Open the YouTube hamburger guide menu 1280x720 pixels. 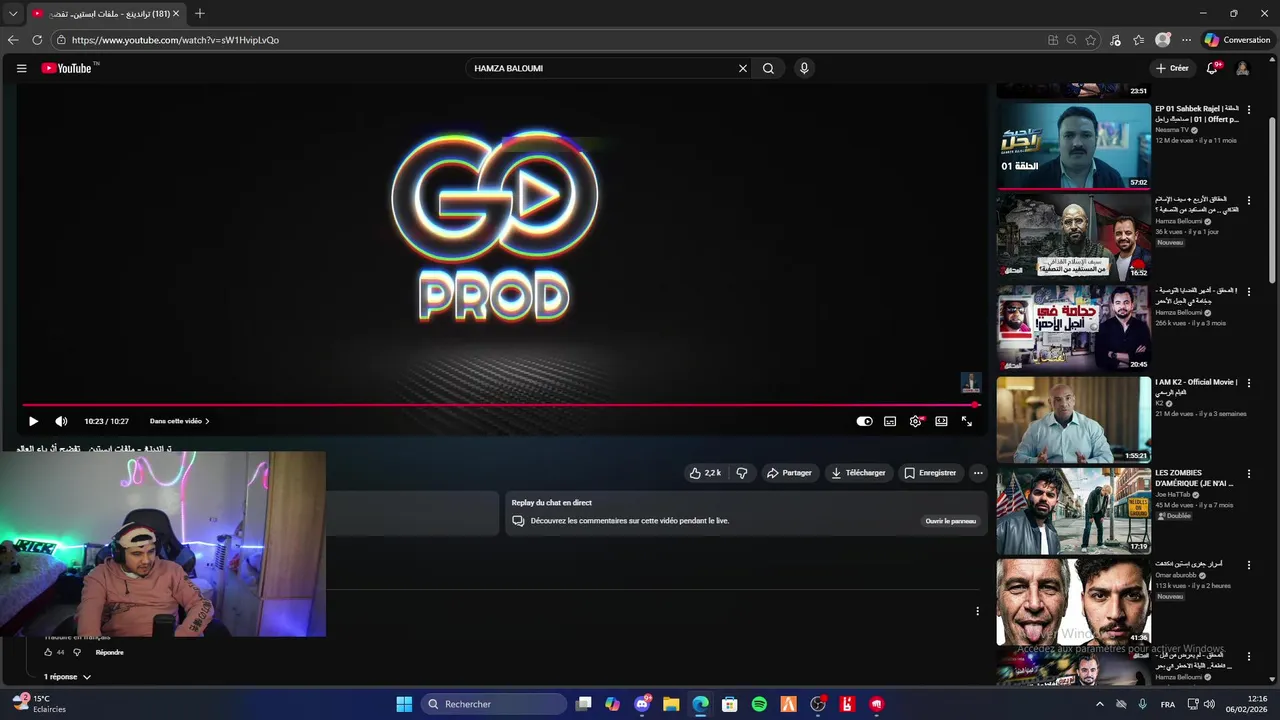click(21, 68)
